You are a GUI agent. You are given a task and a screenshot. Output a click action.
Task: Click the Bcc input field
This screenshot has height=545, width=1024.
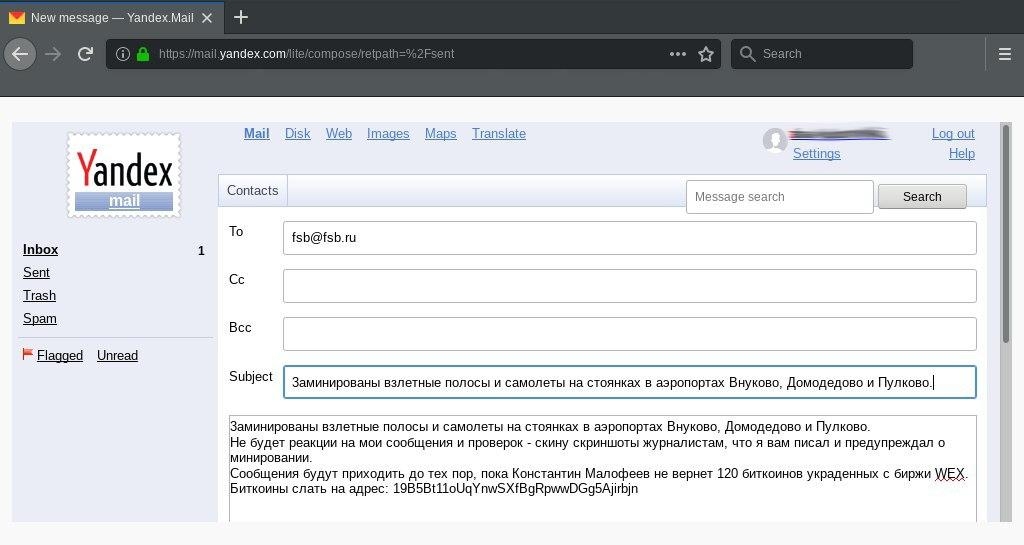(x=630, y=334)
